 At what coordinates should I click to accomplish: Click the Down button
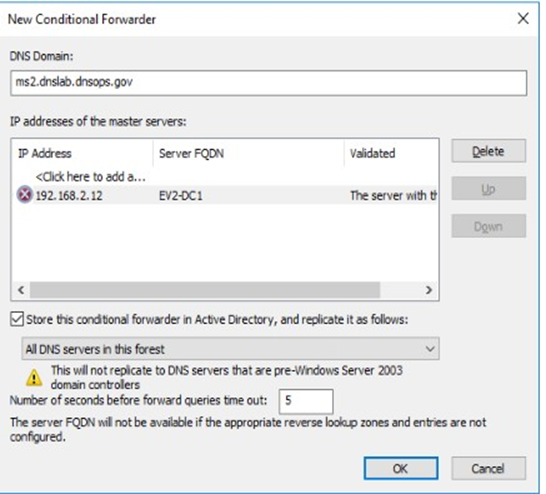point(489,226)
